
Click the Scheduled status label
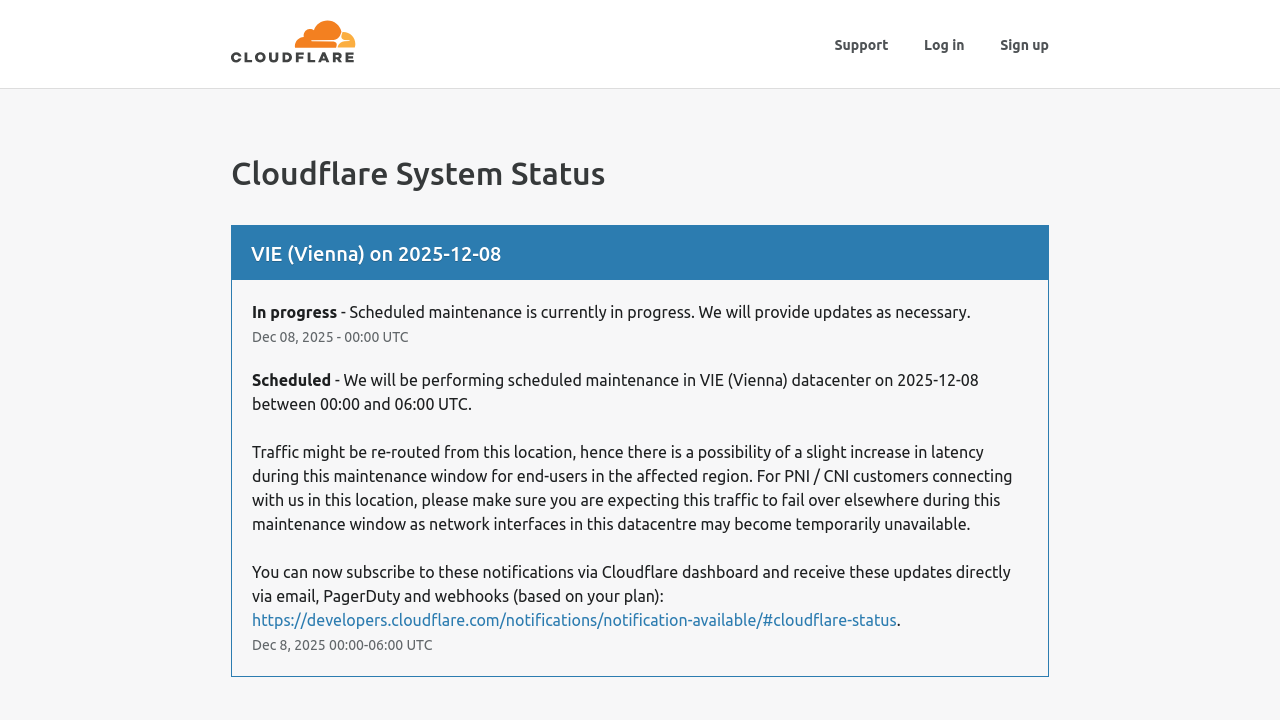(291, 379)
